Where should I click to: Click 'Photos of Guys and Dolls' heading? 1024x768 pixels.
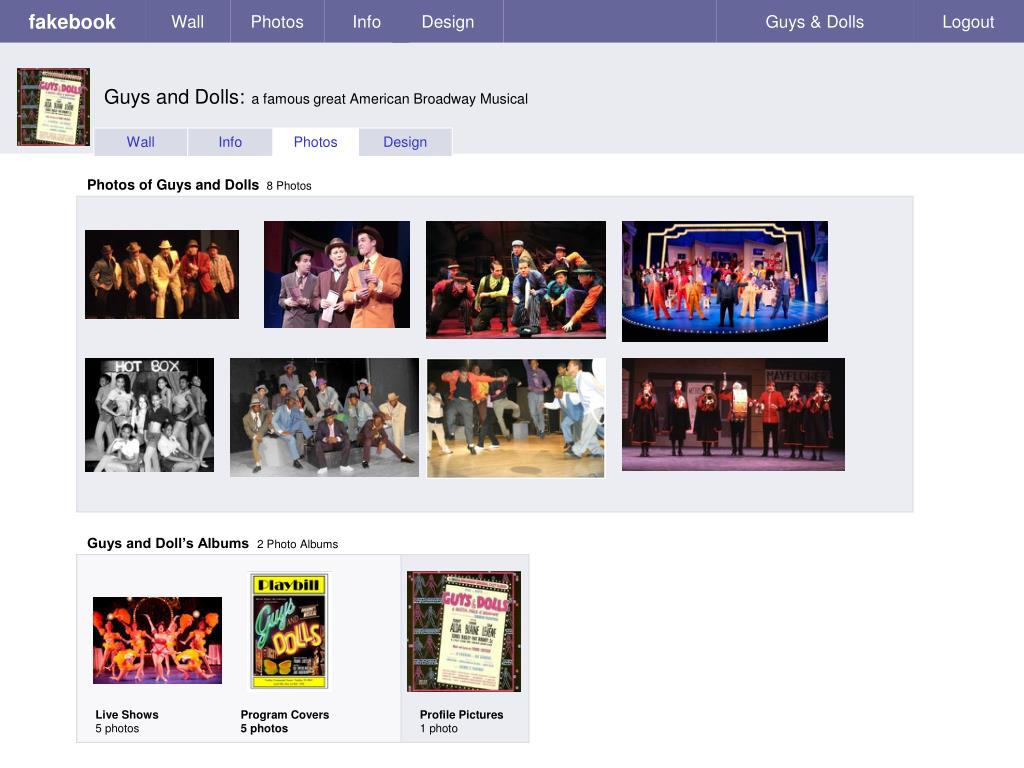click(x=173, y=185)
